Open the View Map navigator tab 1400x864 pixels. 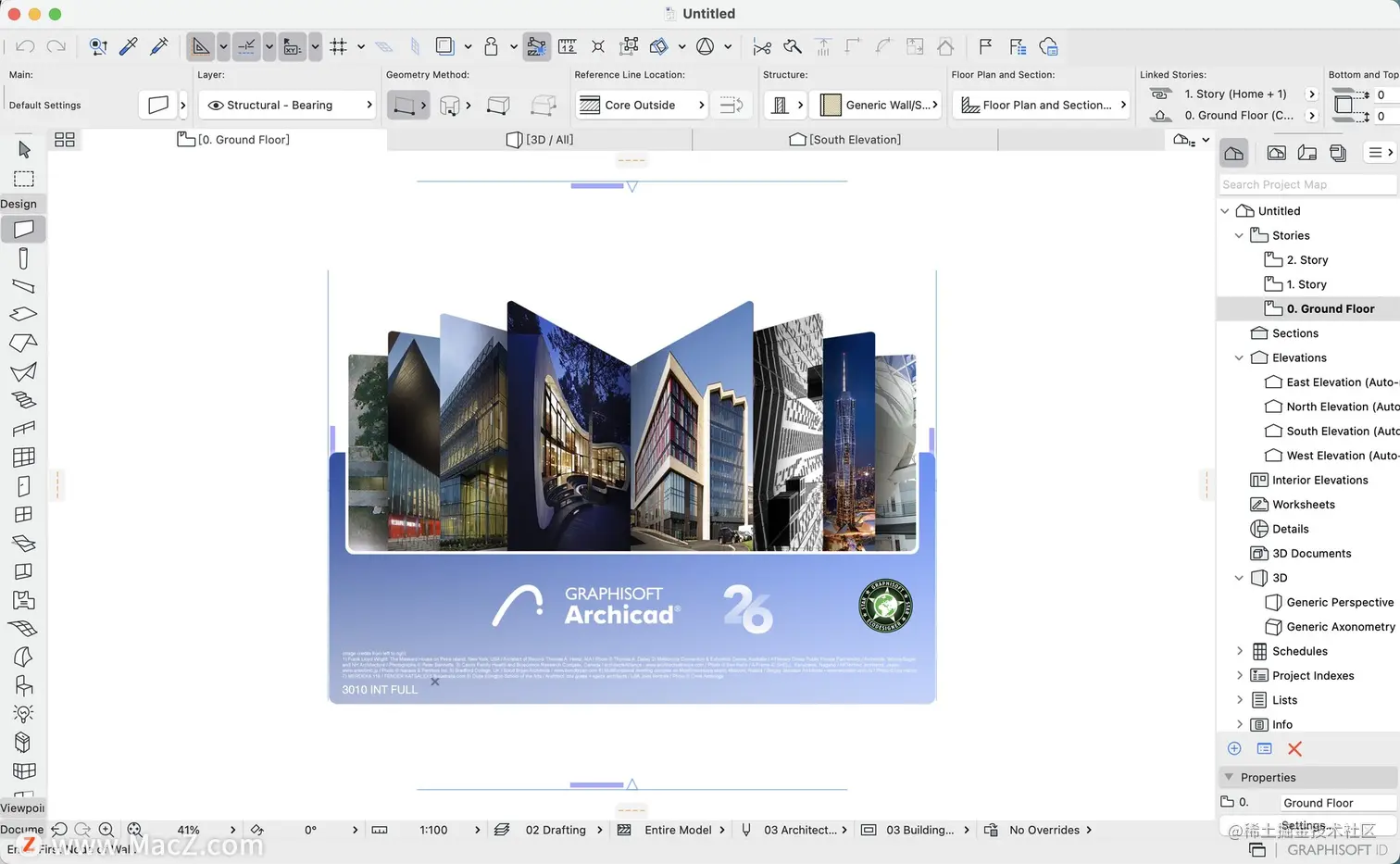[1276, 153]
